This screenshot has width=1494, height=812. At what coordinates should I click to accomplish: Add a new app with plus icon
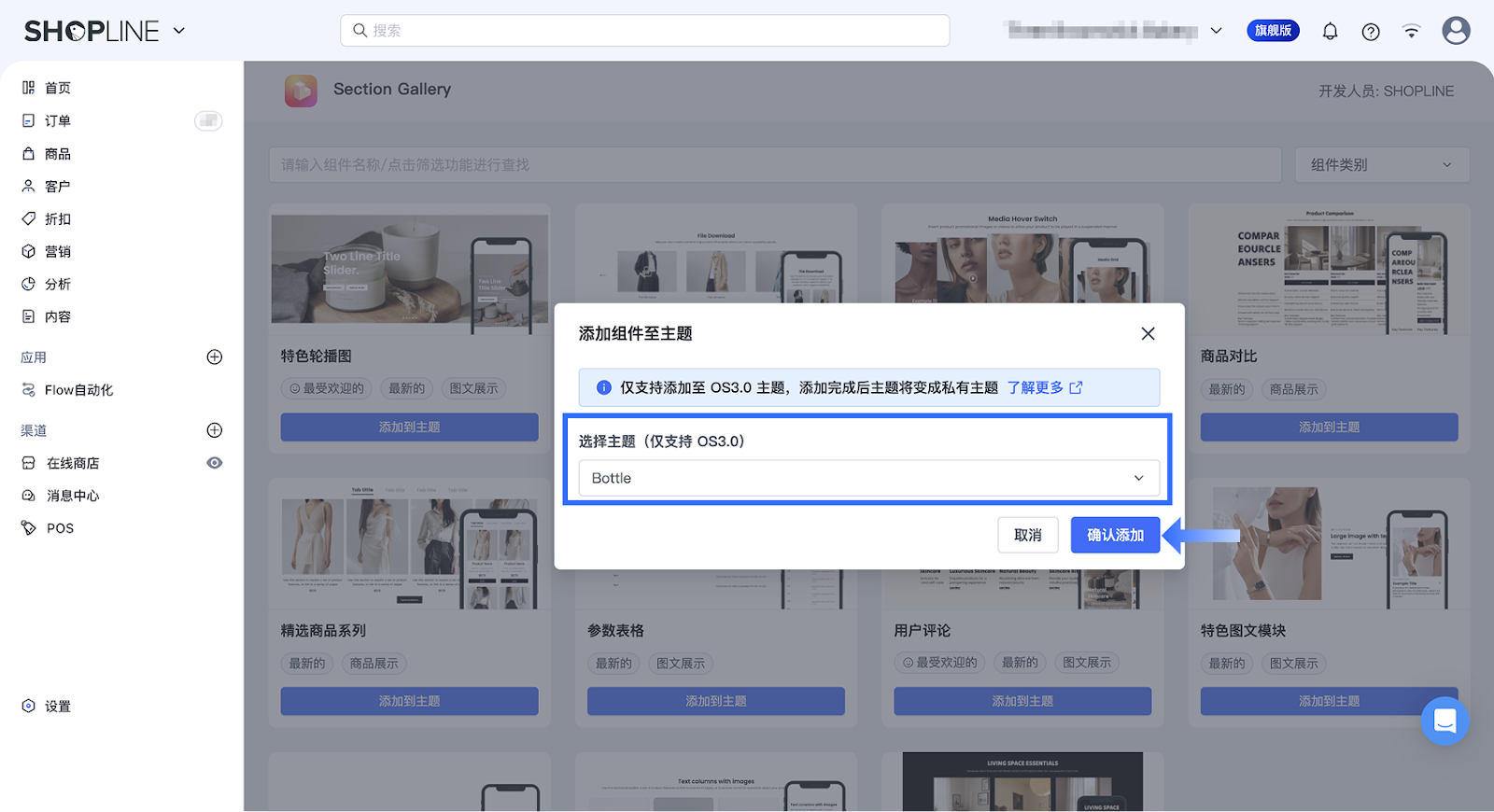[215, 357]
